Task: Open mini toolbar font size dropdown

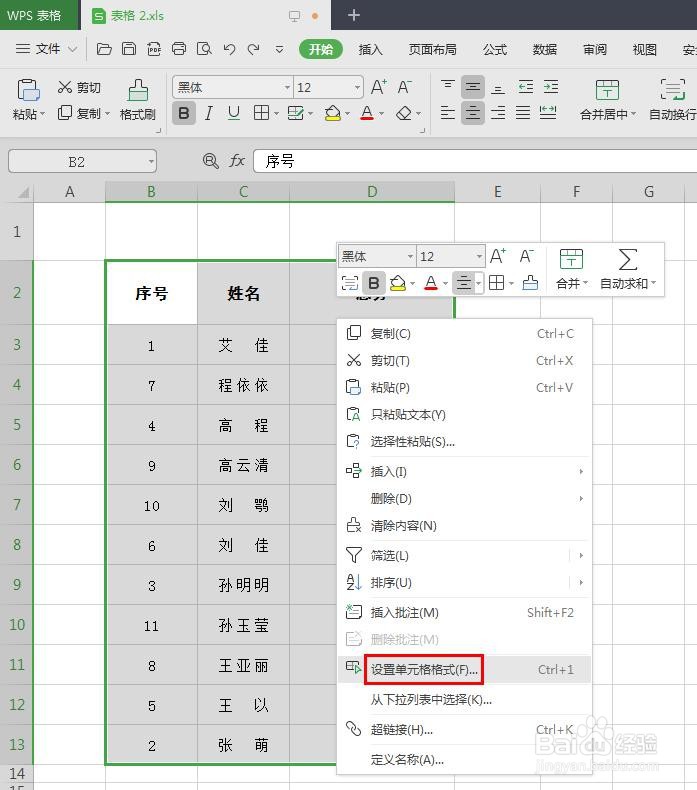Action: click(479, 256)
